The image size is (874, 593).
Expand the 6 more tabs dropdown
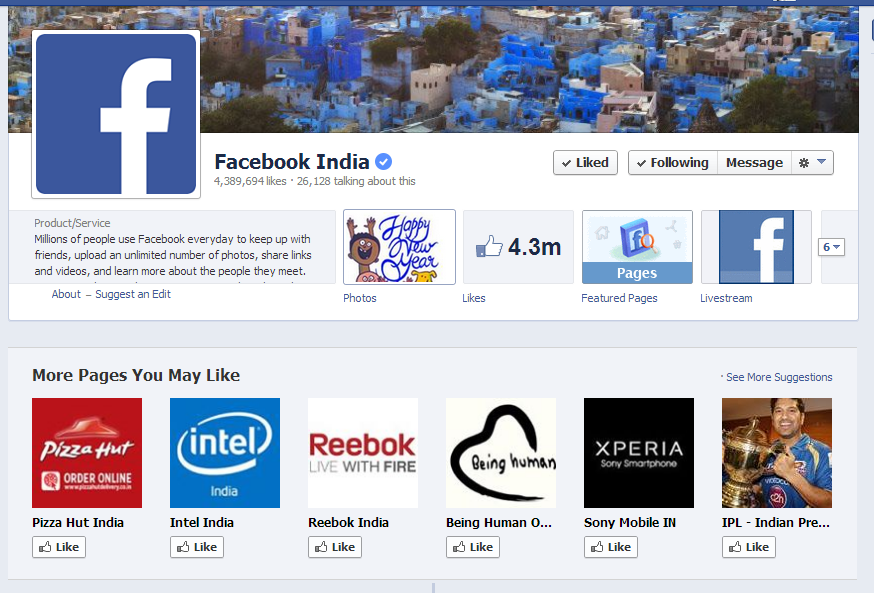pos(831,247)
